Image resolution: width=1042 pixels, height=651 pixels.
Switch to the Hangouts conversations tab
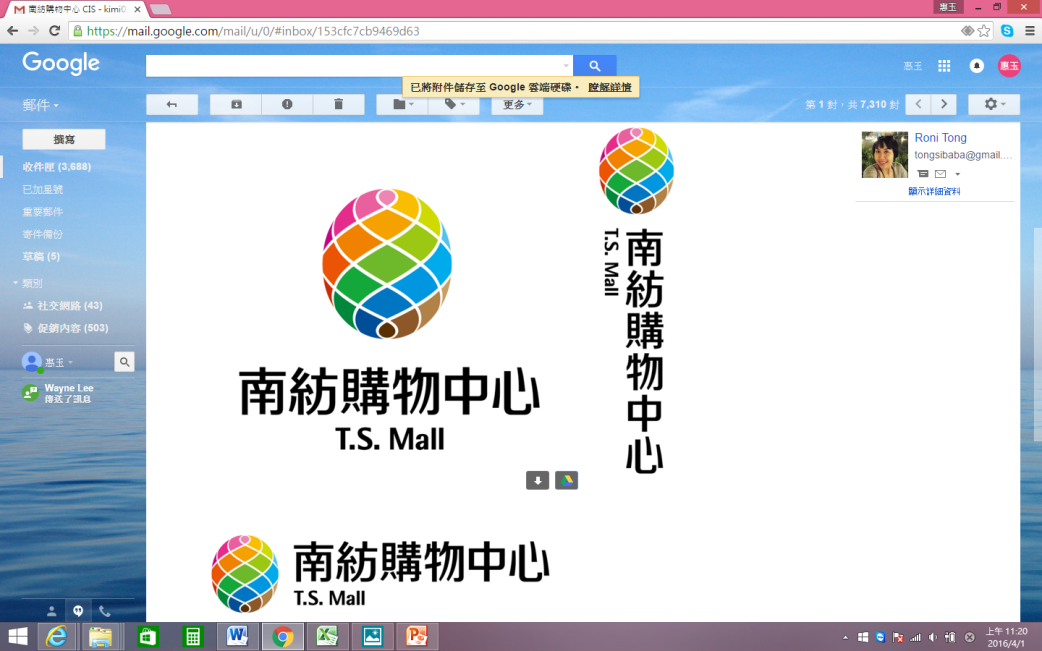[x=78, y=611]
